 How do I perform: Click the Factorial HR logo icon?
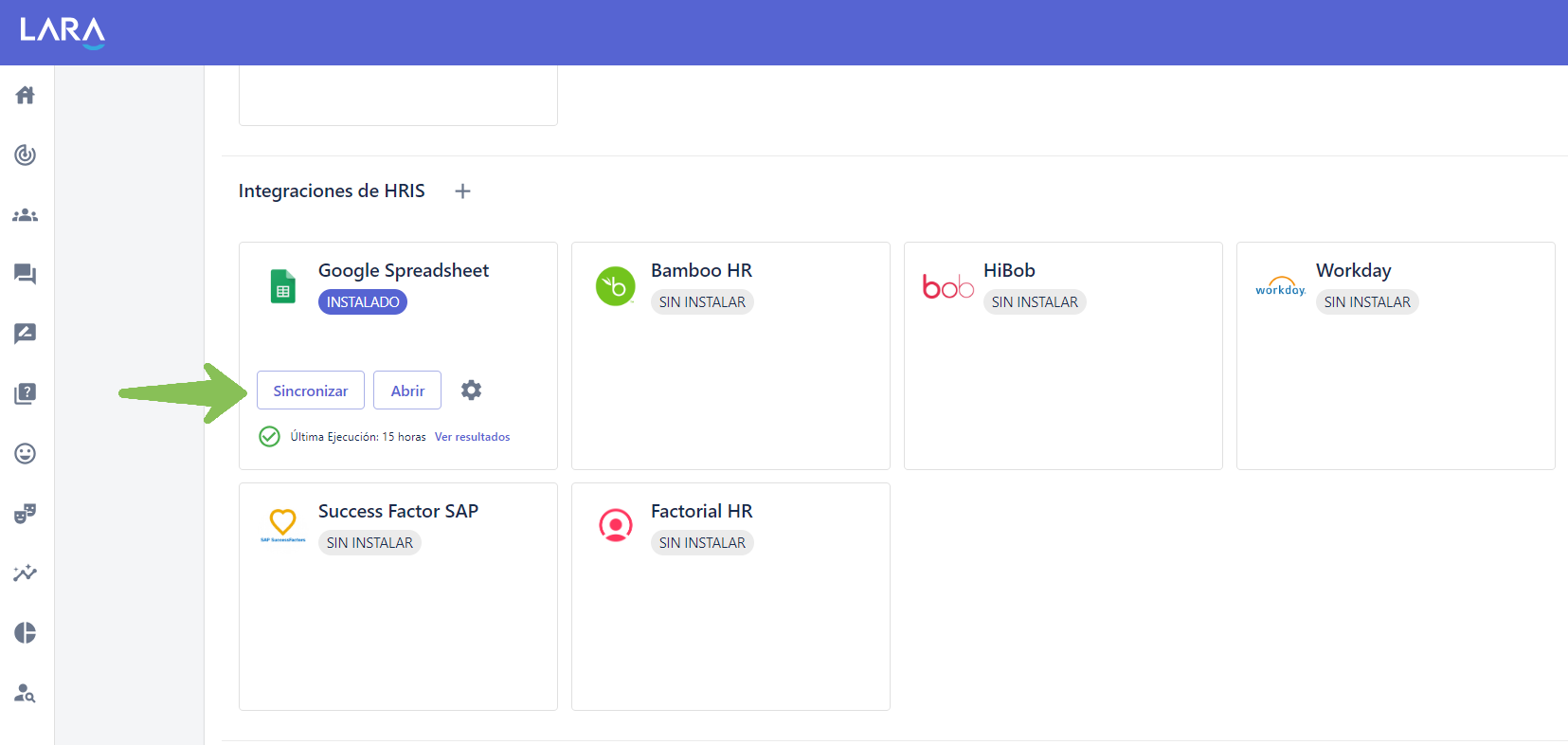pyautogui.click(x=616, y=524)
